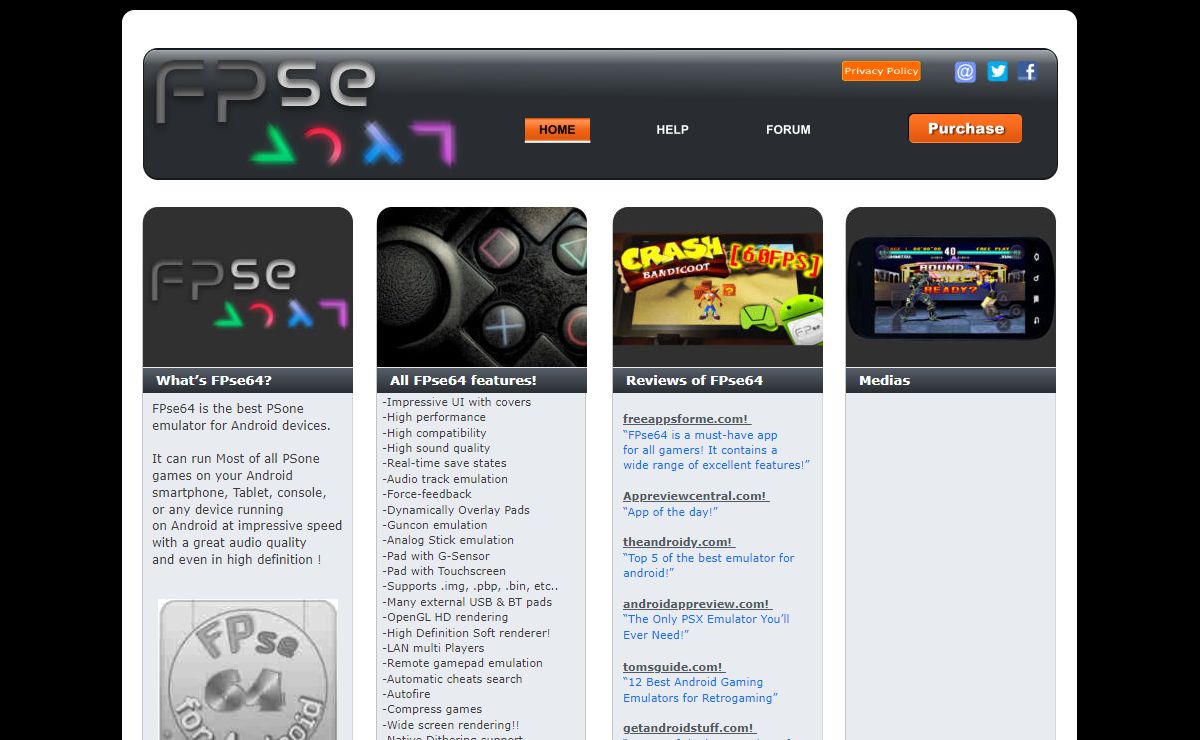Click 'Top 5 of the best emulator' quote

(709, 566)
